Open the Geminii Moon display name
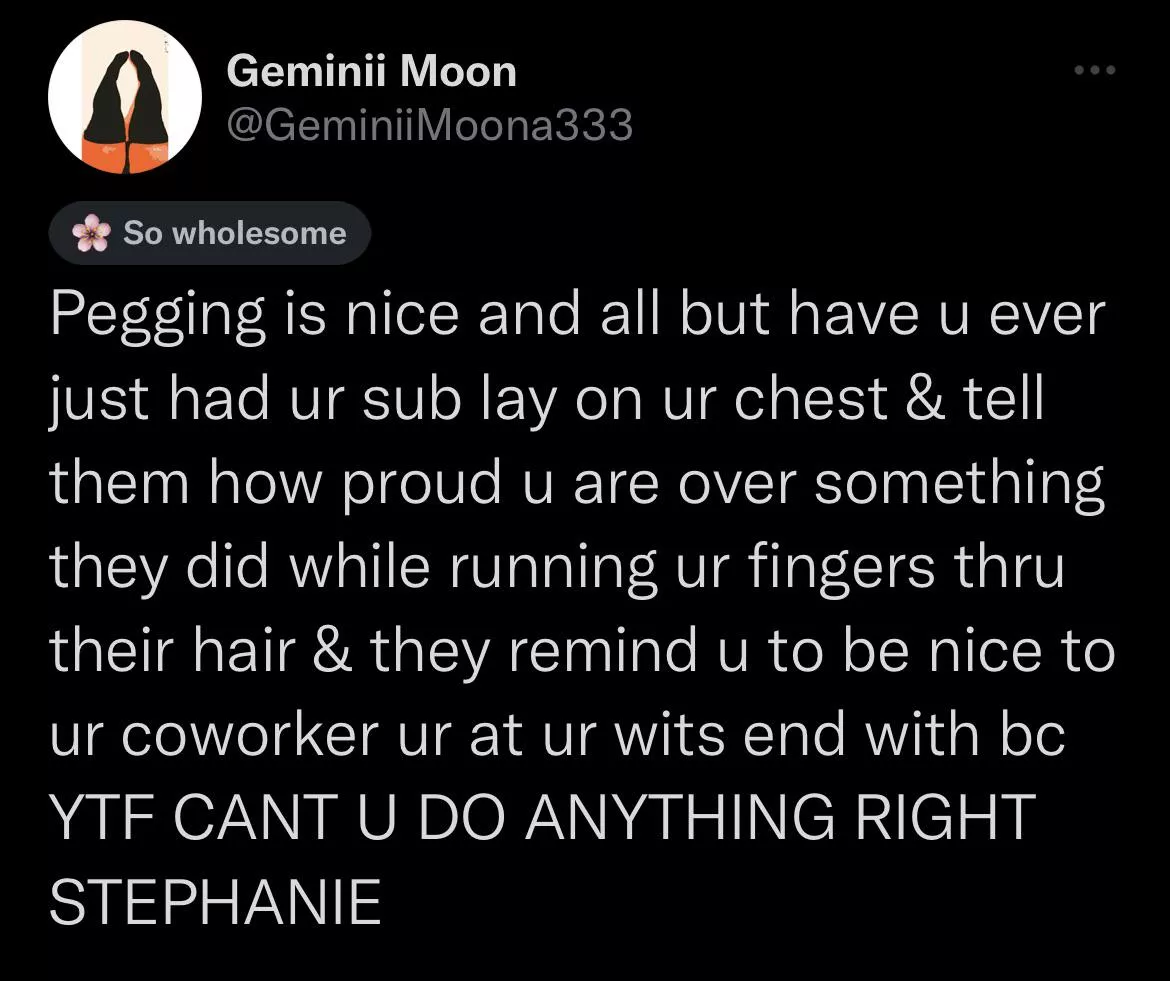The image size is (1170, 981). 372,72
